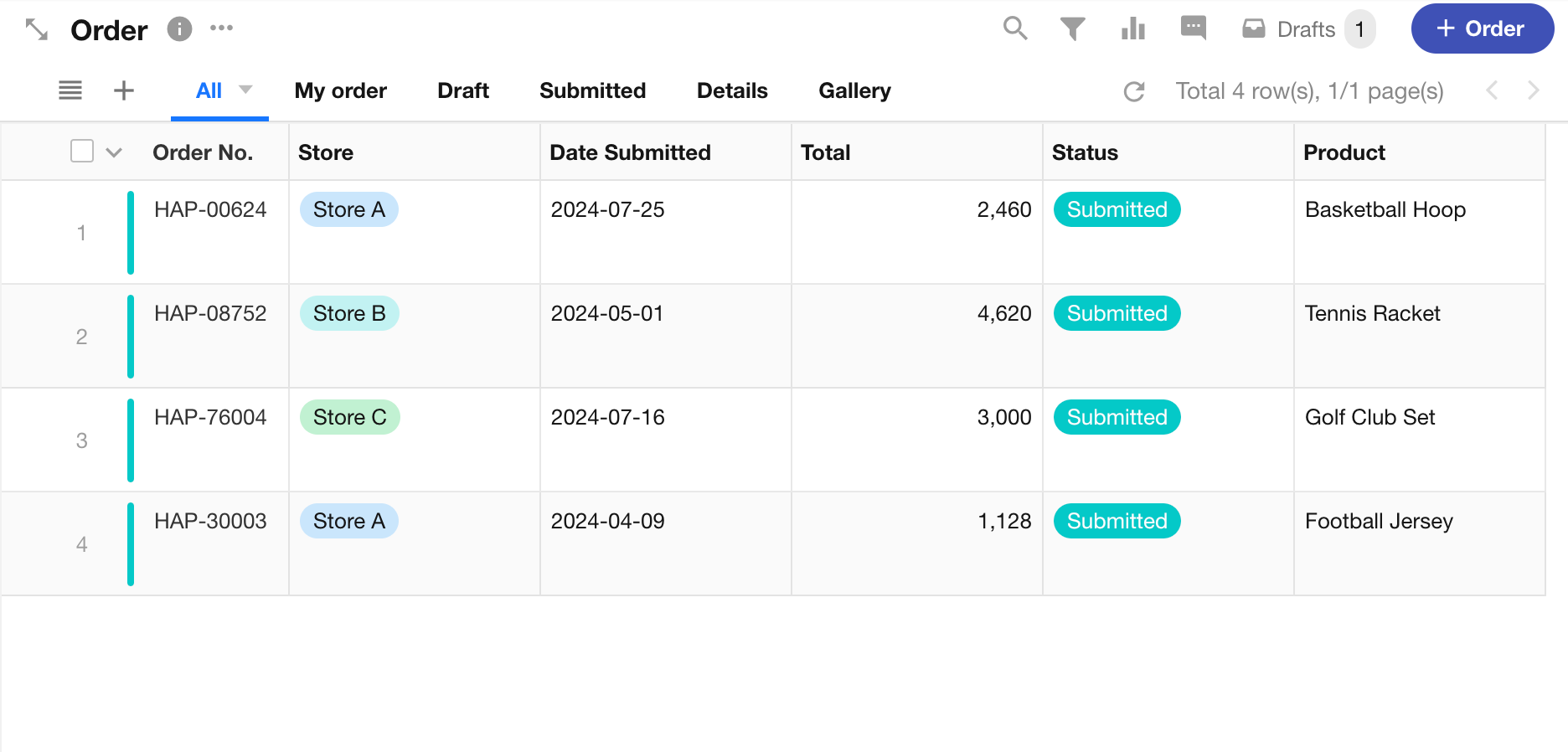Click the blue + Order button
Image resolution: width=1568 pixels, height=752 pixels.
1482,28
